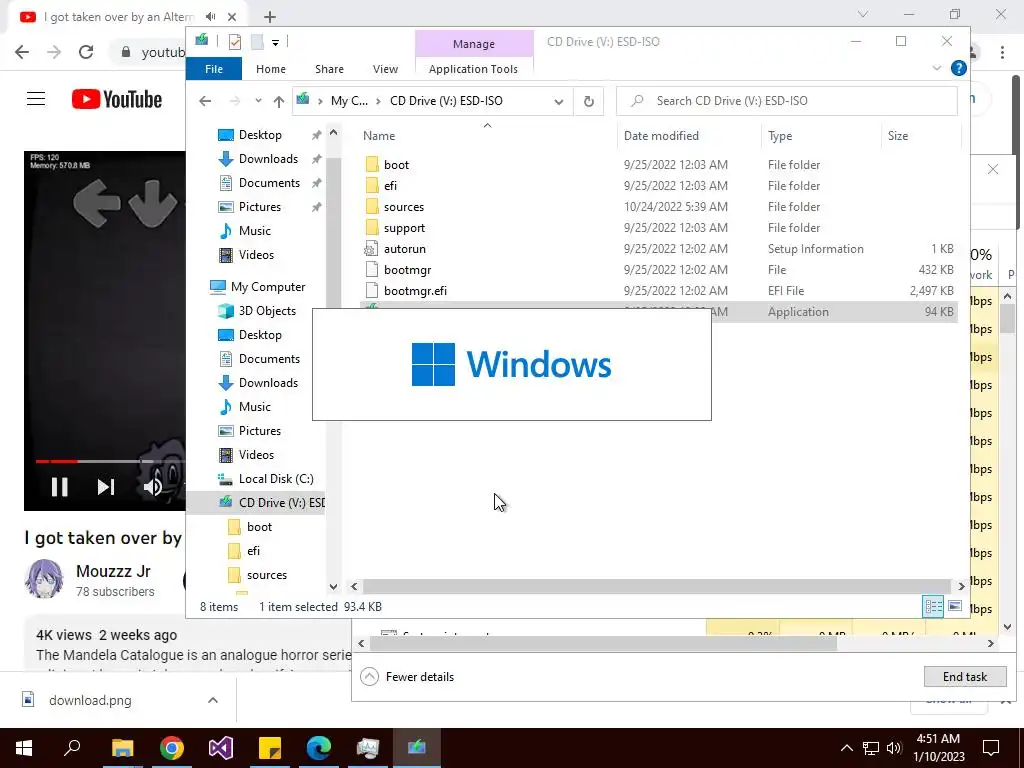
Task: Open pinned Pictures in Quick access
Action: point(259,207)
